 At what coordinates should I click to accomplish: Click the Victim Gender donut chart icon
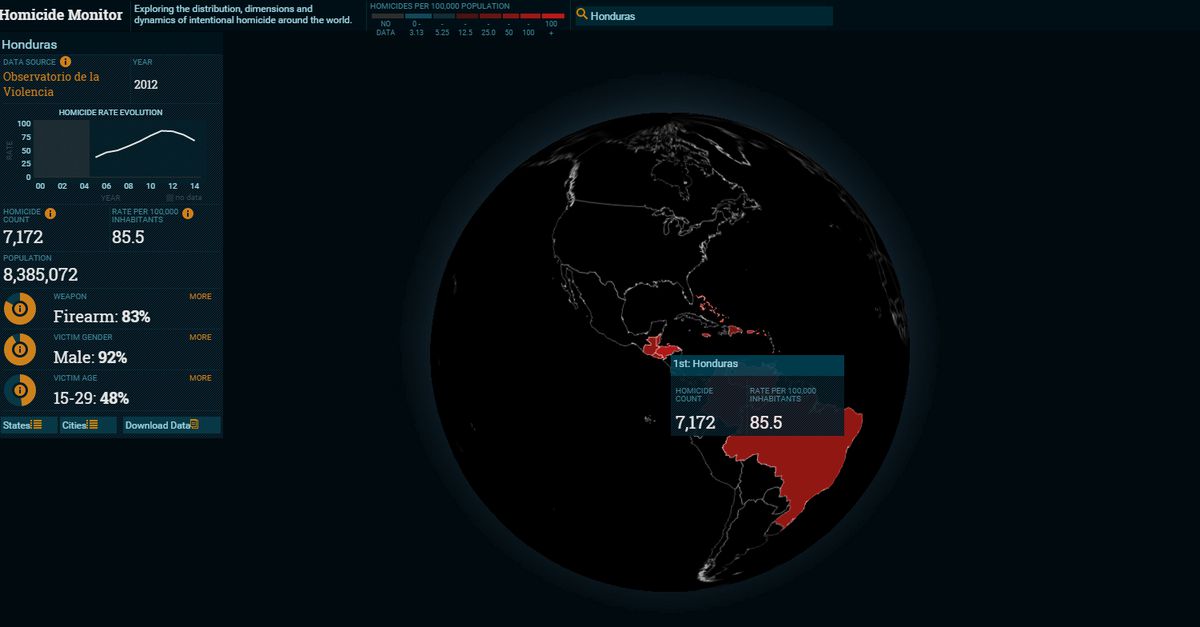pyautogui.click(x=19, y=349)
